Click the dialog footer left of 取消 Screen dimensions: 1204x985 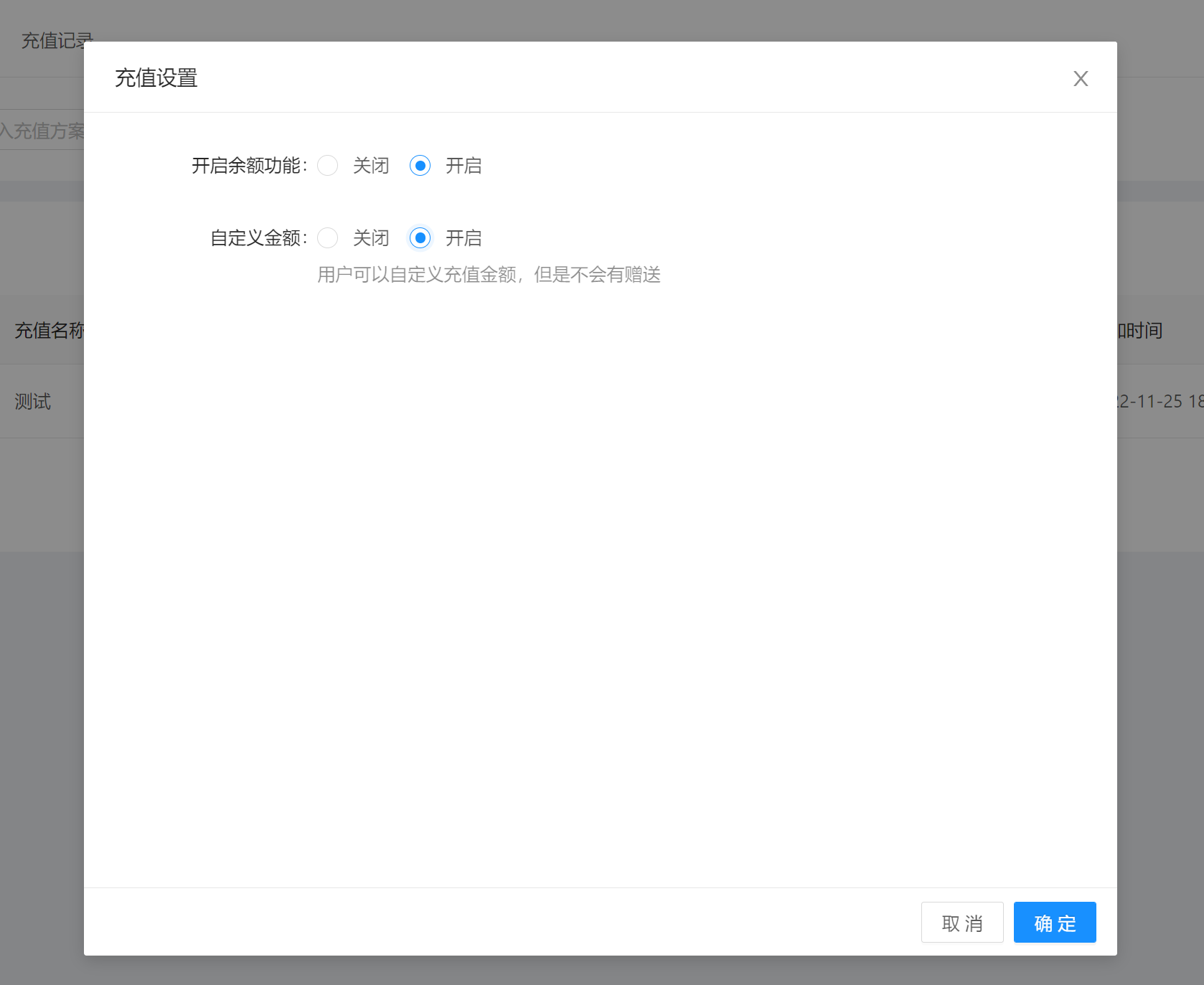pos(502,923)
